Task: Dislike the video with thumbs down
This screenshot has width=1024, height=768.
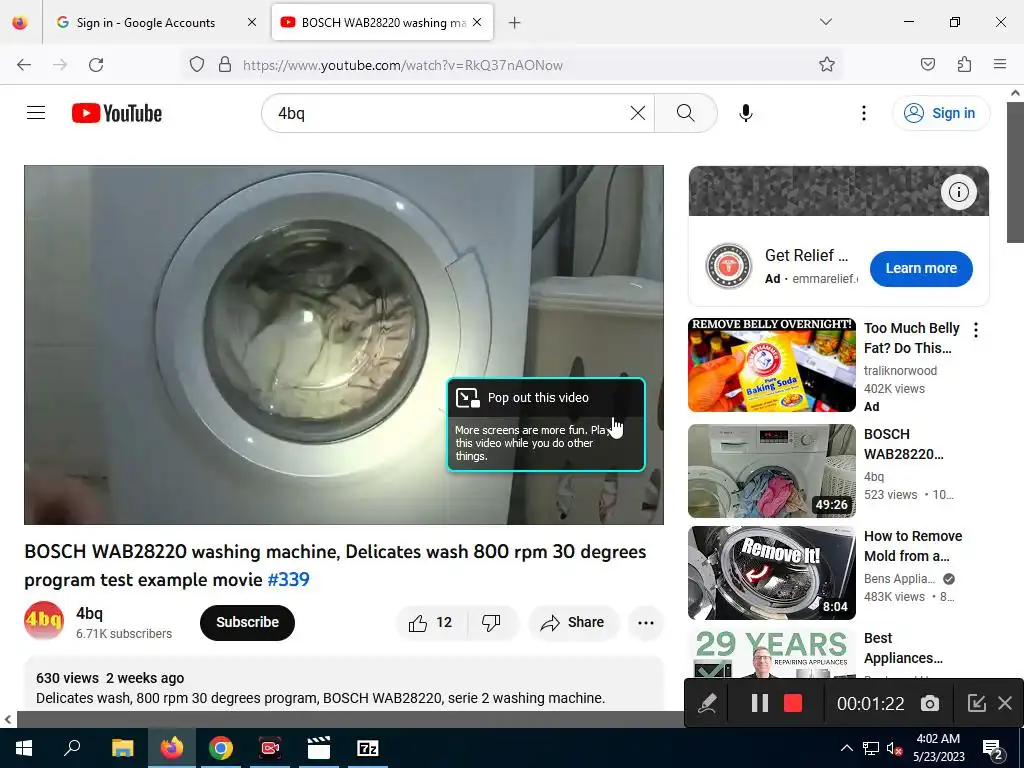Action: tap(492, 622)
